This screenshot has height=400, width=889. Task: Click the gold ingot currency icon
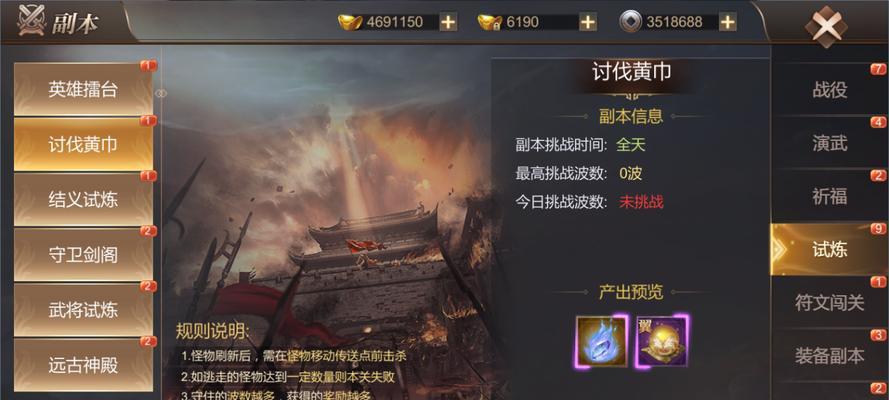(350, 22)
